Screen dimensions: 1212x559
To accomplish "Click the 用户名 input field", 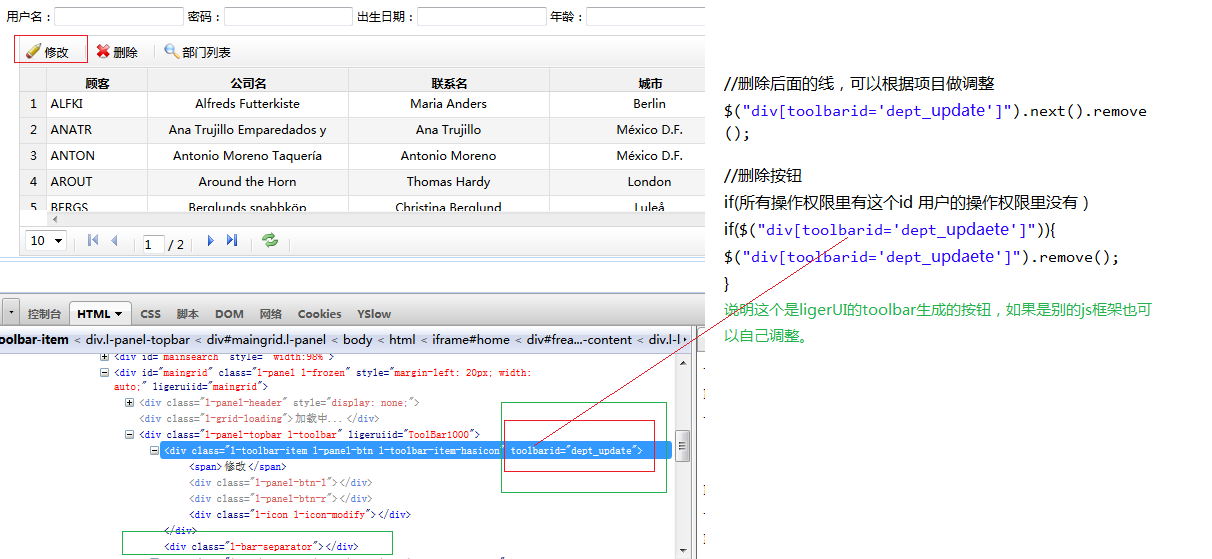I will (118, 17).
